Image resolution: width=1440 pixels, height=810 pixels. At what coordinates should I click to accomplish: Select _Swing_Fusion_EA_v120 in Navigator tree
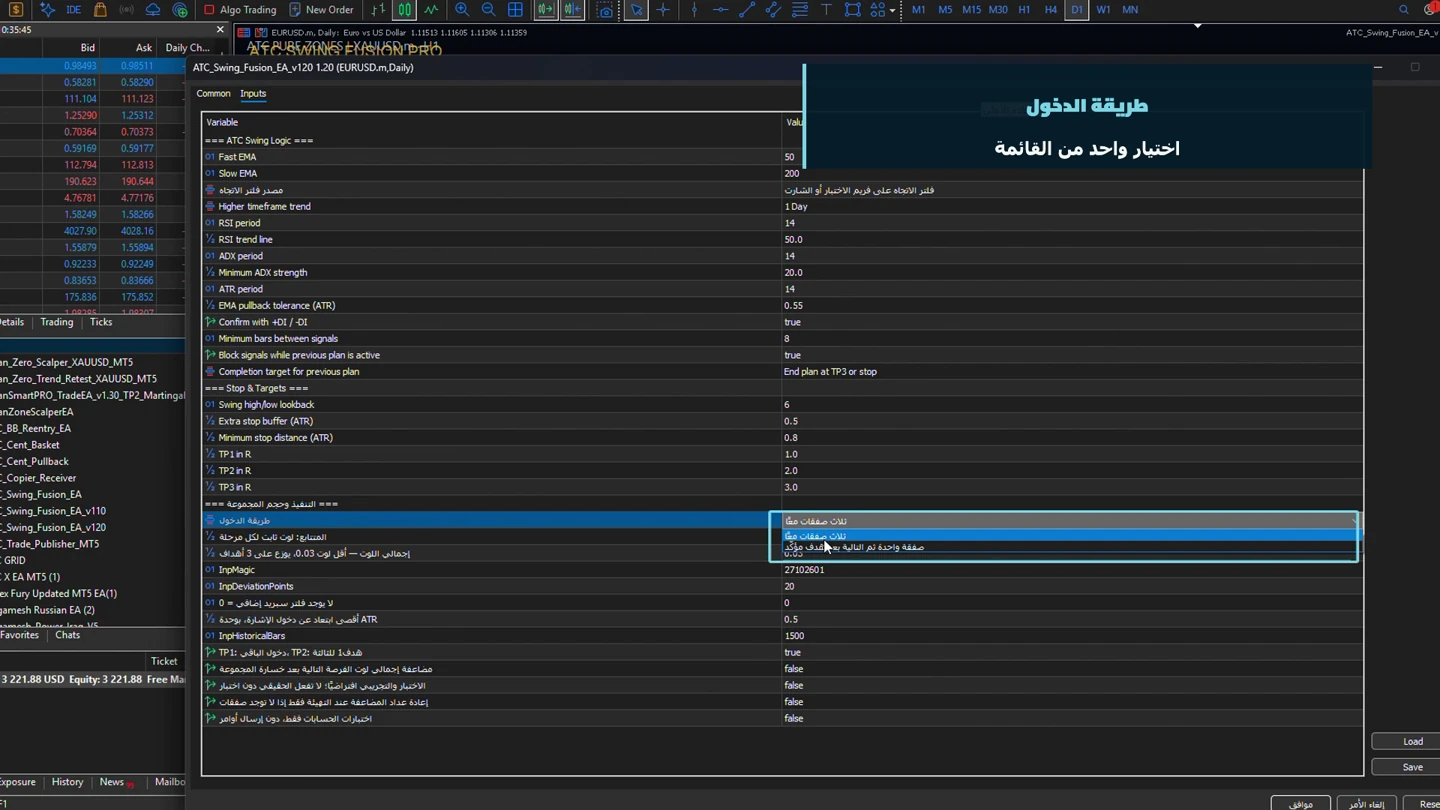click(x=55, y=527)
